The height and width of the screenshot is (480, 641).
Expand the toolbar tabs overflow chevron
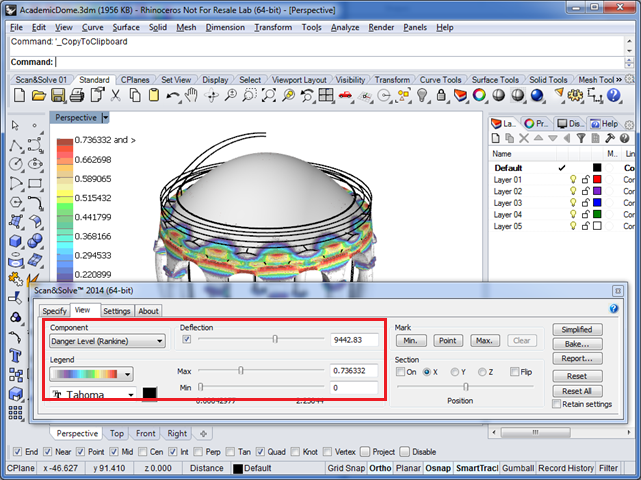pos(619,79)
